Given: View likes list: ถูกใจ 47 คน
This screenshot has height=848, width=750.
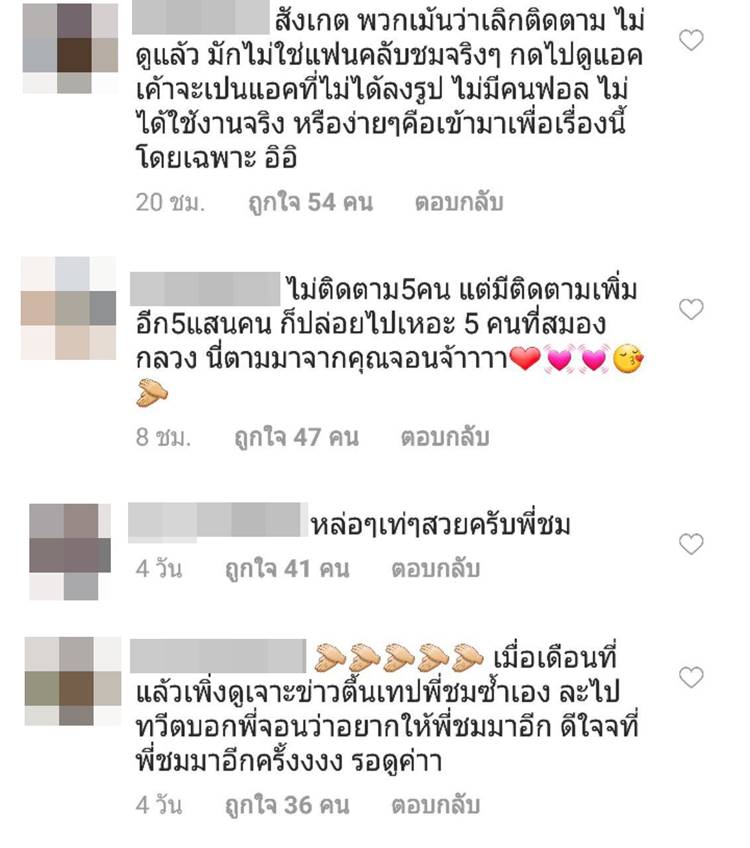Looking at the screenshot, I should tap(297, 438).
